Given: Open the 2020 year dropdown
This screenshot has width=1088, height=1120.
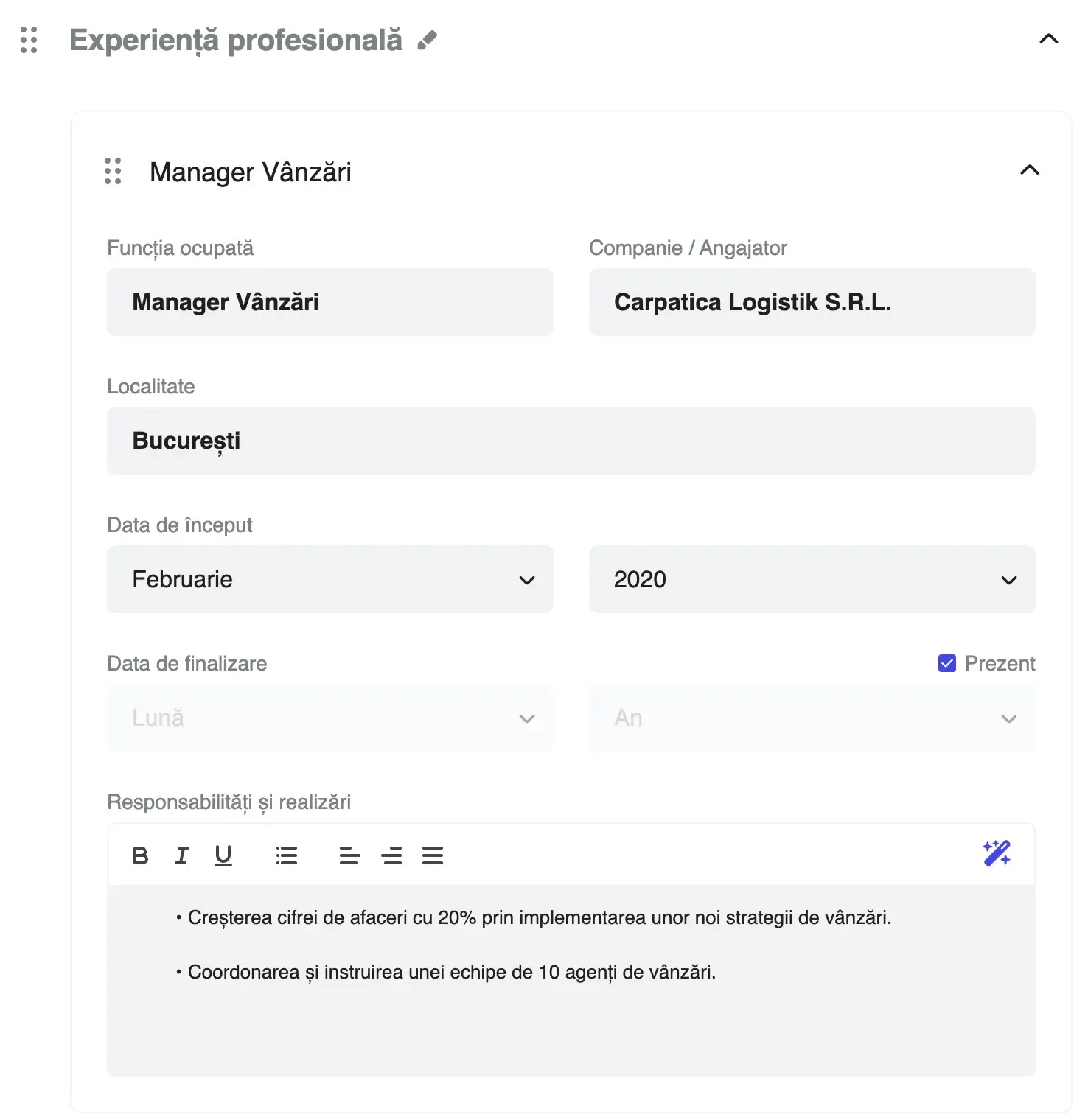Looking at the screenshot, I should tap(812, 580).
